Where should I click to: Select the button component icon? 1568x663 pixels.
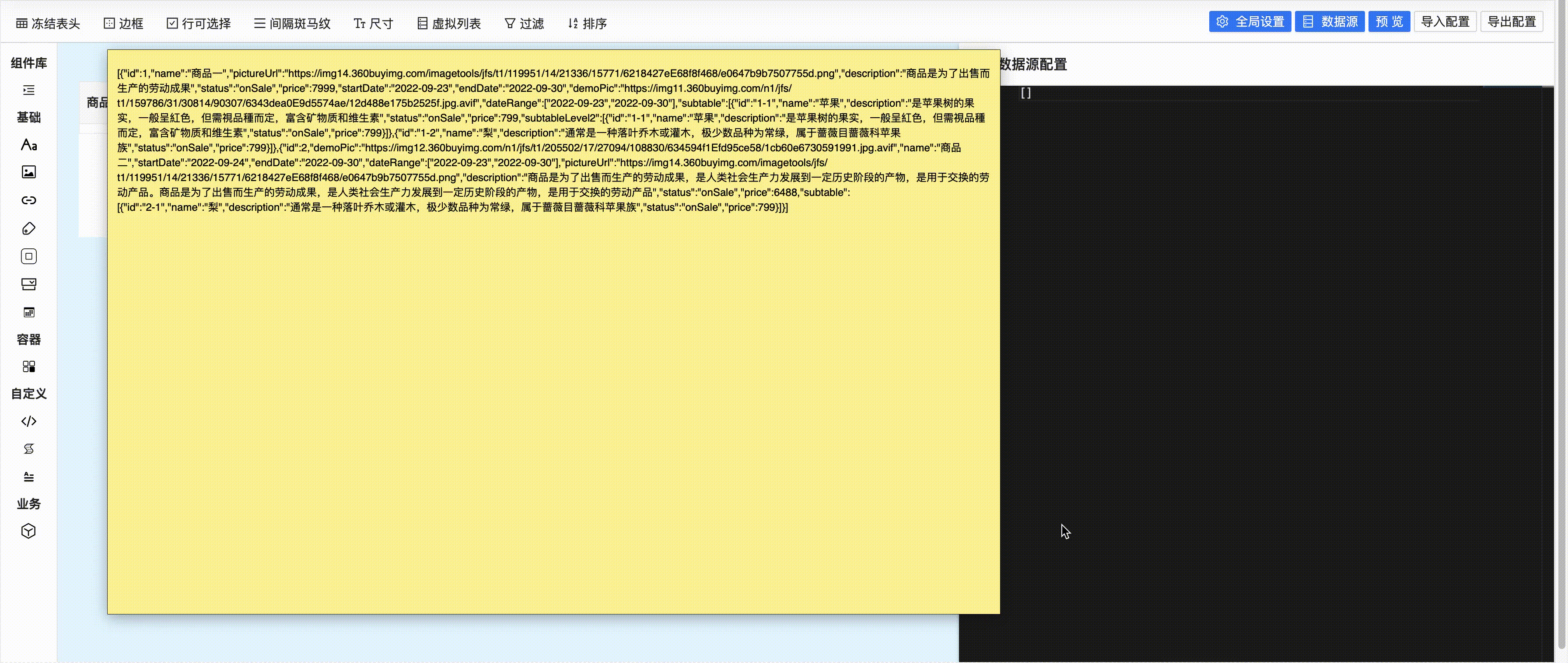point(28,256)
